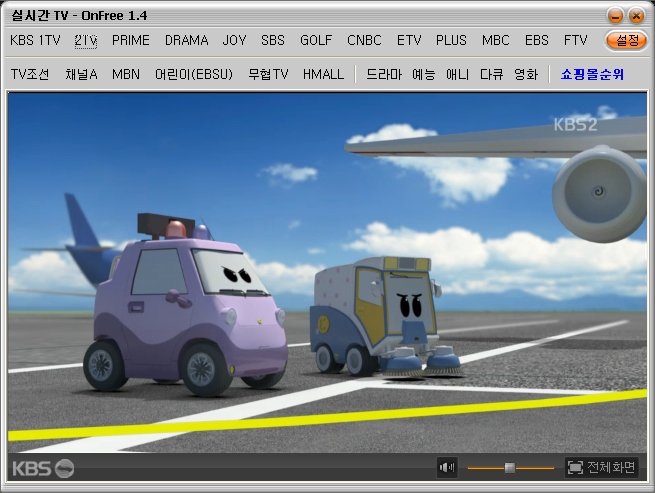Open the MBN channel
655x493 pixels.
pyautogui.click(x=126, y=74)
